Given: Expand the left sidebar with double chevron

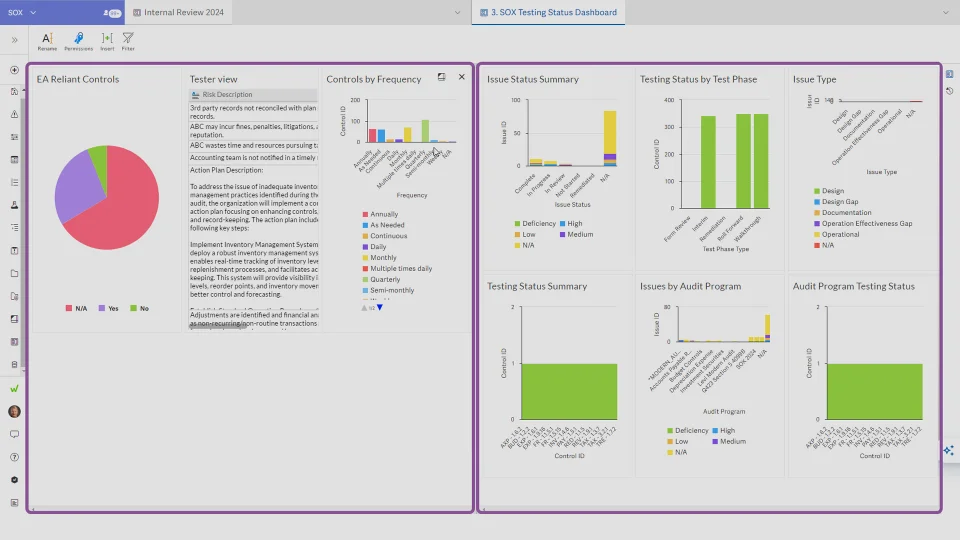Looking at the screenshot, I should (14, 40).
